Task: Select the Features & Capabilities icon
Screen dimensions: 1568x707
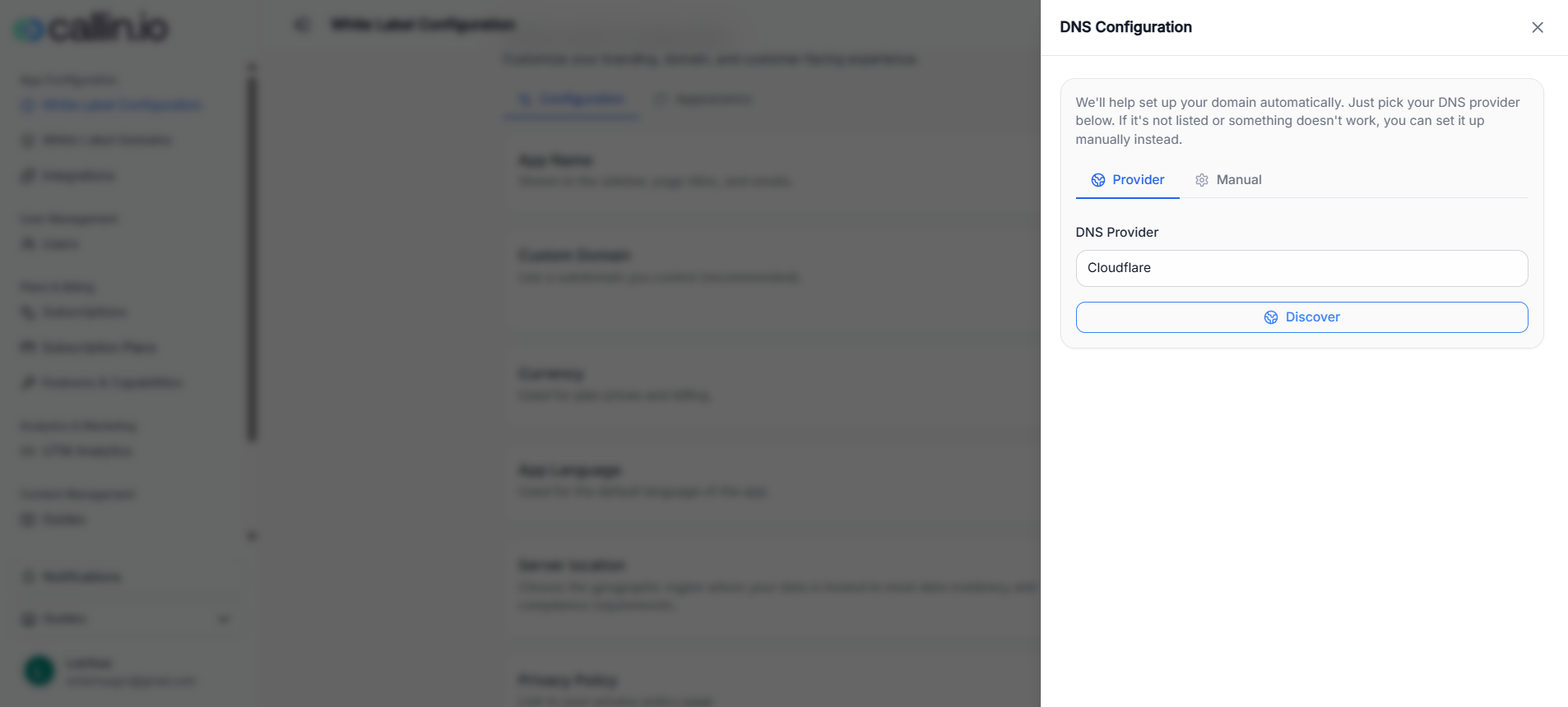Action: coord(27,382)
